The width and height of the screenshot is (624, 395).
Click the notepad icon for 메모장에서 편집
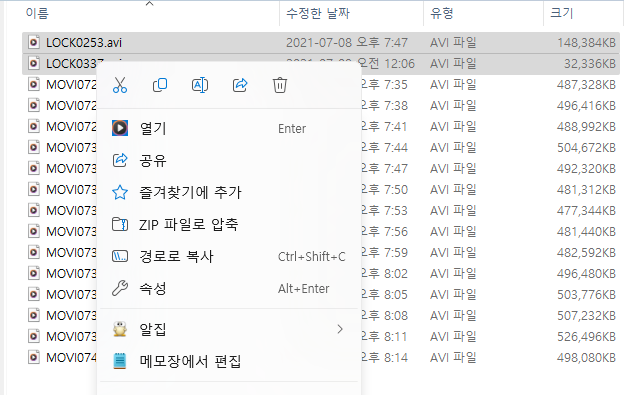(x=120, y=361)
